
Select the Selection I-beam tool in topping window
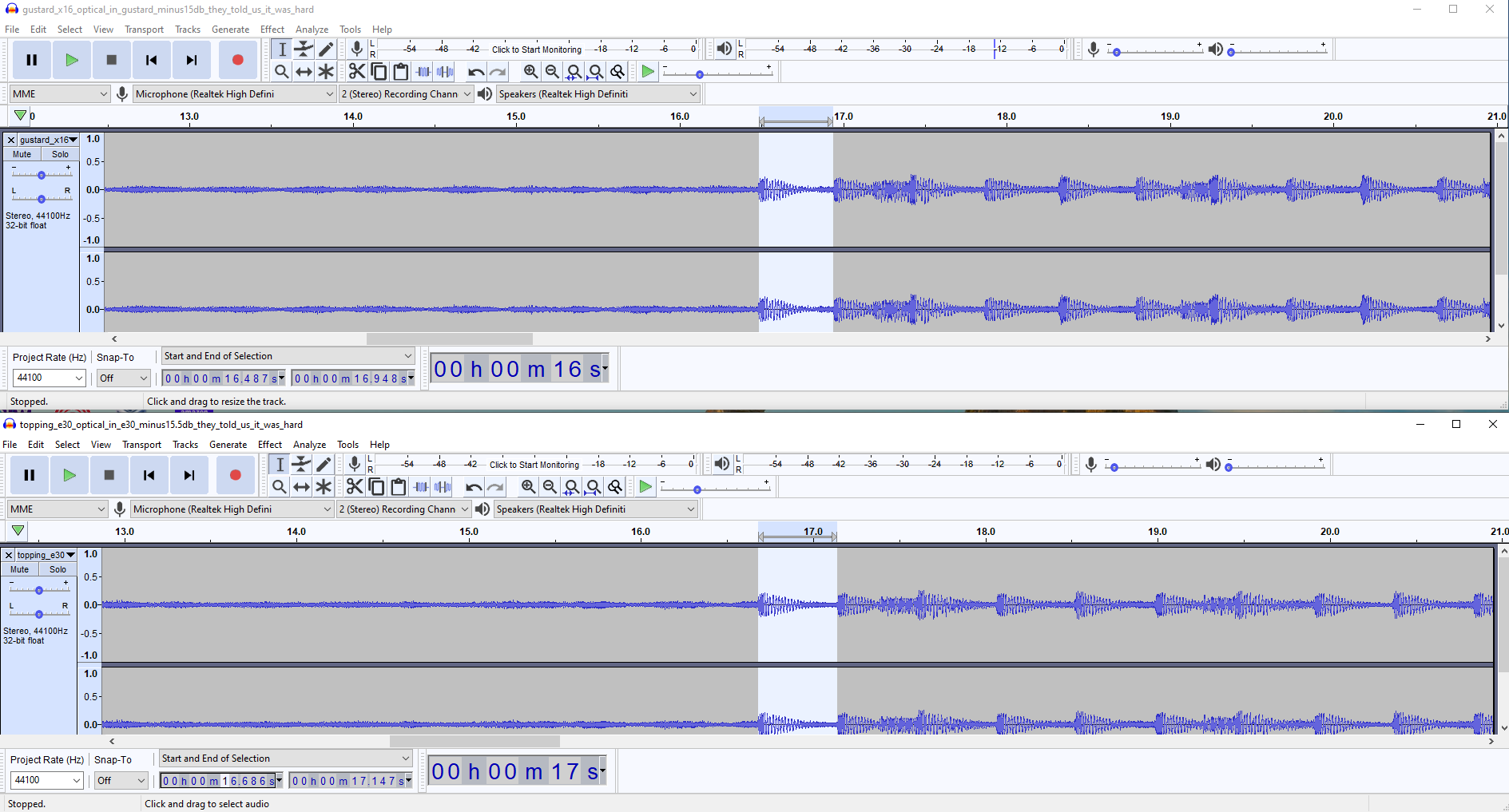click(280, 465)
